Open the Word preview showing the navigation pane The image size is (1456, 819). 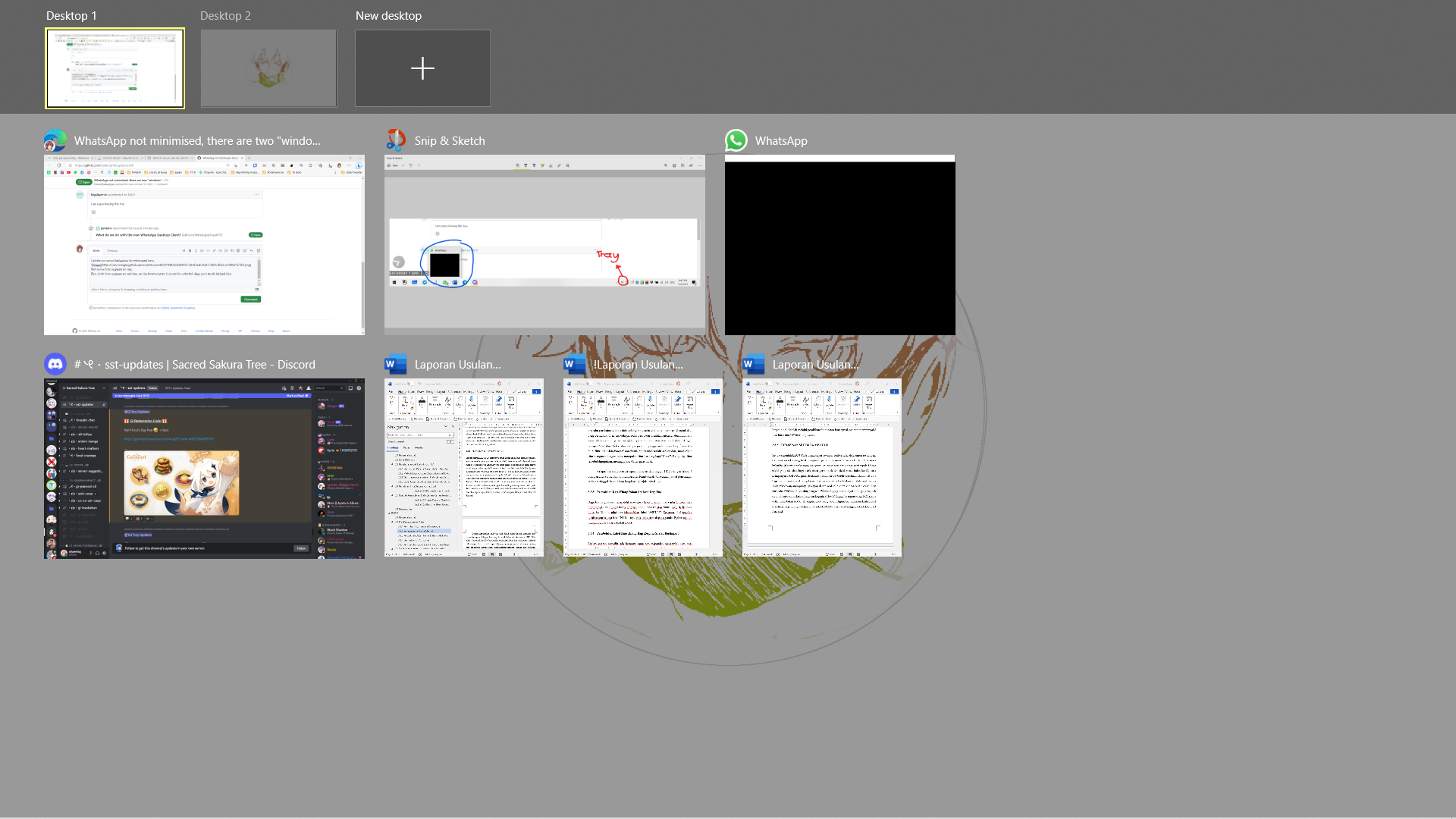tap(463, 467)
